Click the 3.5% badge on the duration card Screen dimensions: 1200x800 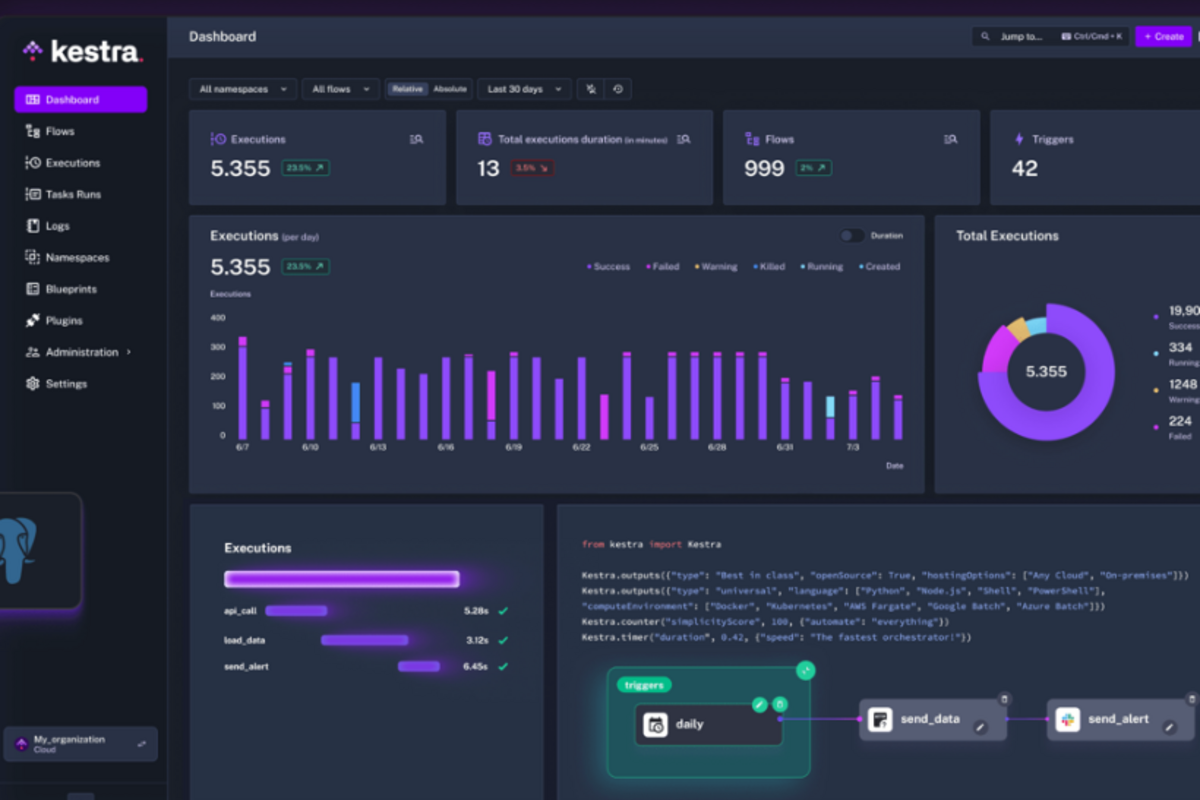pos(532,168)
